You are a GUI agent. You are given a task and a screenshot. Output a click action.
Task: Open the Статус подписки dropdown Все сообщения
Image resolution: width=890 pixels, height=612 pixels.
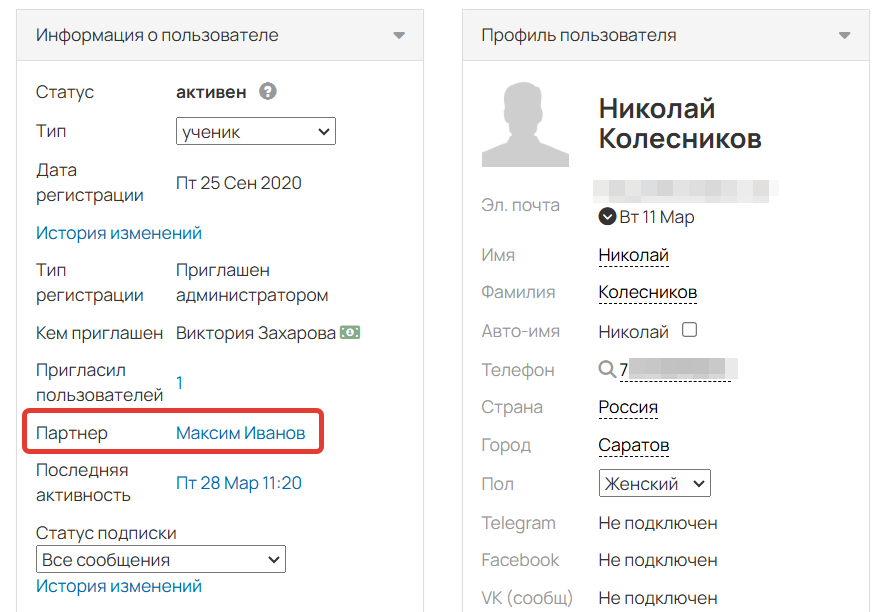[x=161, y=559]
